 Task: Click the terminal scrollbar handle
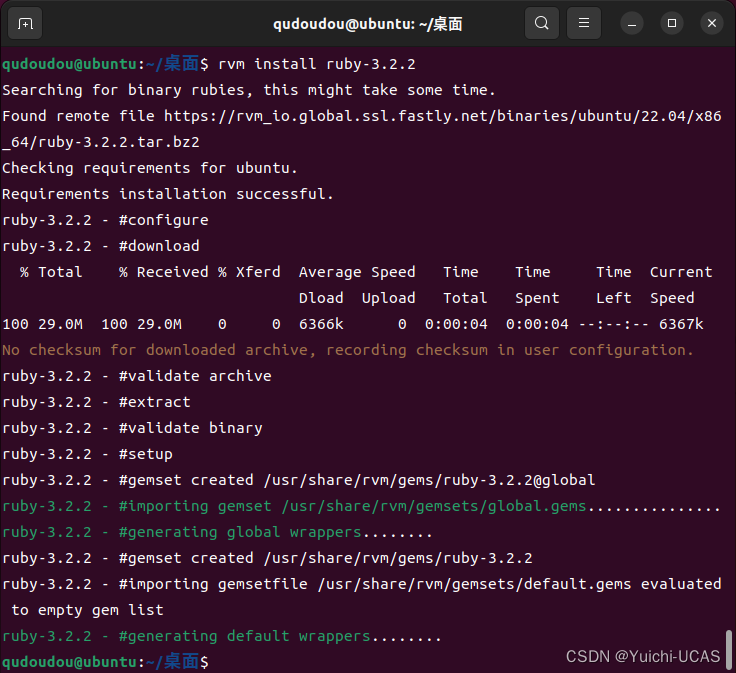tap(728, 650)
